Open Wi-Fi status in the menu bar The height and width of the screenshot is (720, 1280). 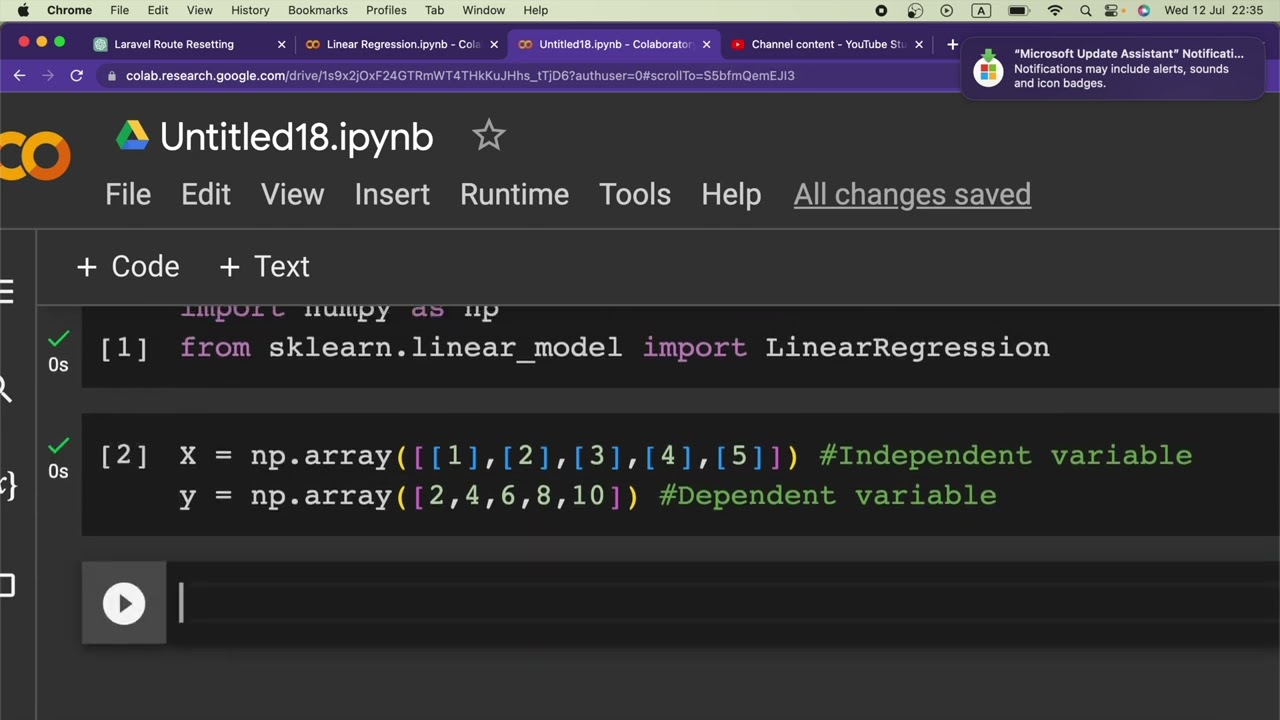click(x=1055, y=10)
